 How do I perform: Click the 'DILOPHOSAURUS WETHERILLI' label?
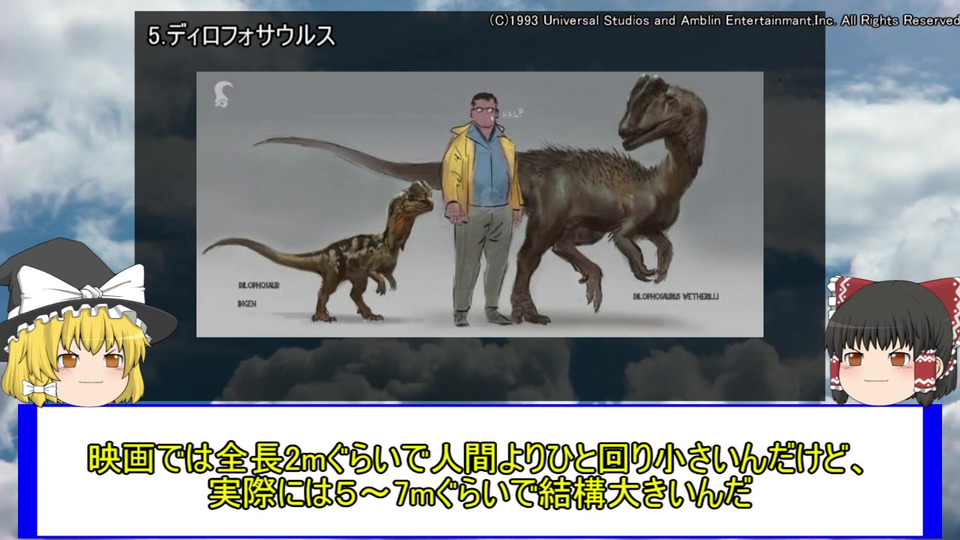click(676, 296)
